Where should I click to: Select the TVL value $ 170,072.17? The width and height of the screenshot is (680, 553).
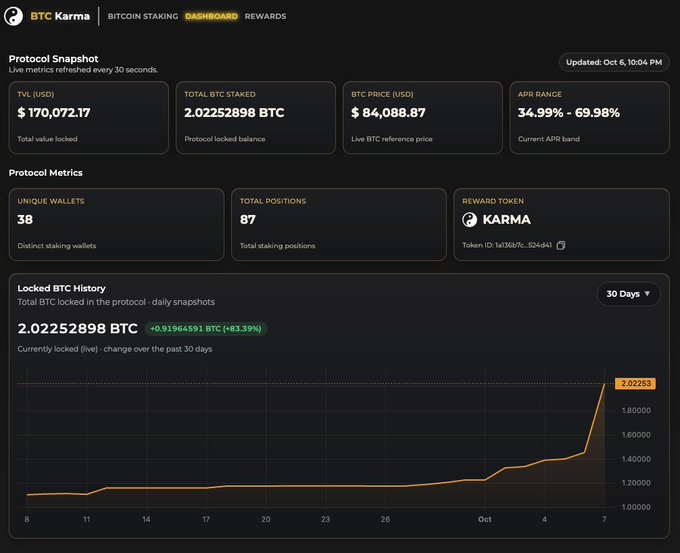coord(54,113)
